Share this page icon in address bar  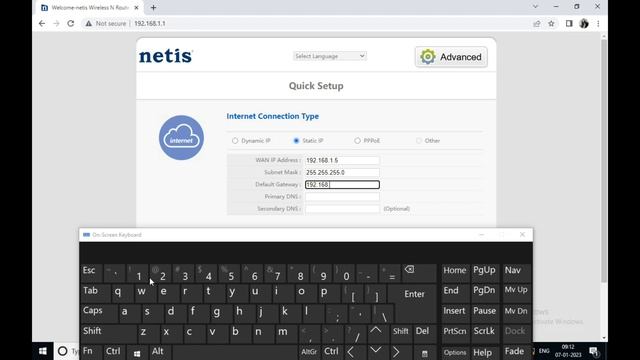(x=537, y=24)
